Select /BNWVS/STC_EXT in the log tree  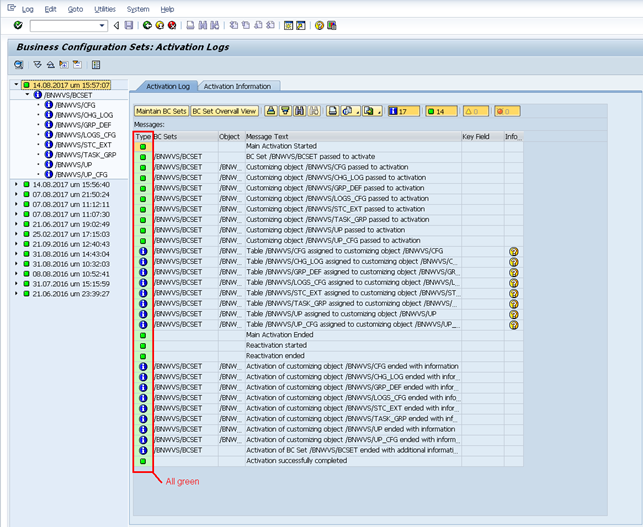[x=82, y=145]
